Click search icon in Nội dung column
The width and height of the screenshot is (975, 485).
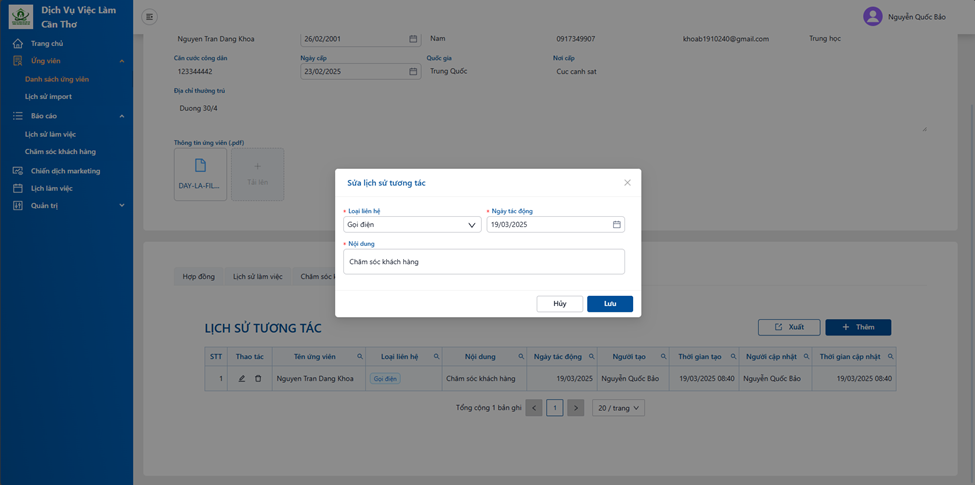click(521, 357)
